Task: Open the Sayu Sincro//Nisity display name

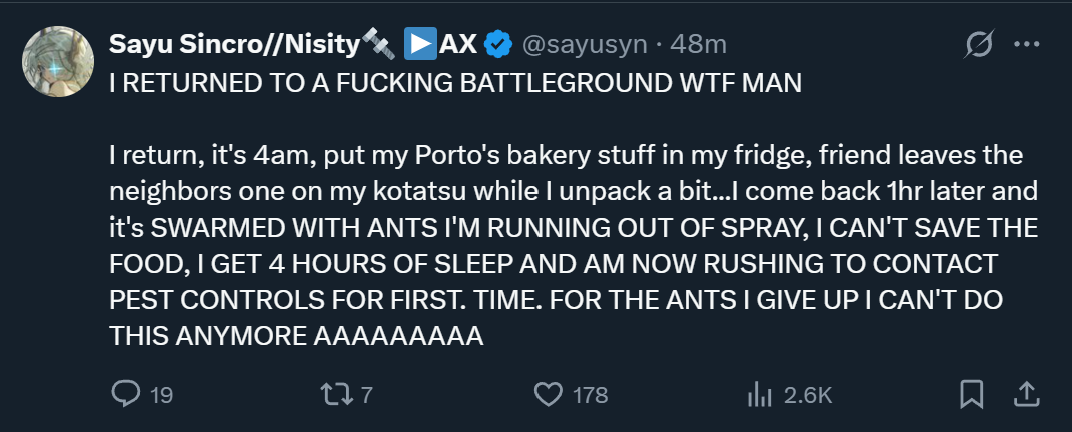Action: tap(233, 44)
